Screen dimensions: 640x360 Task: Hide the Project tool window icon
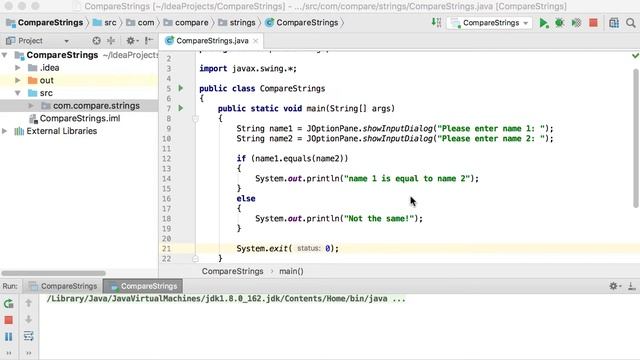149,40
